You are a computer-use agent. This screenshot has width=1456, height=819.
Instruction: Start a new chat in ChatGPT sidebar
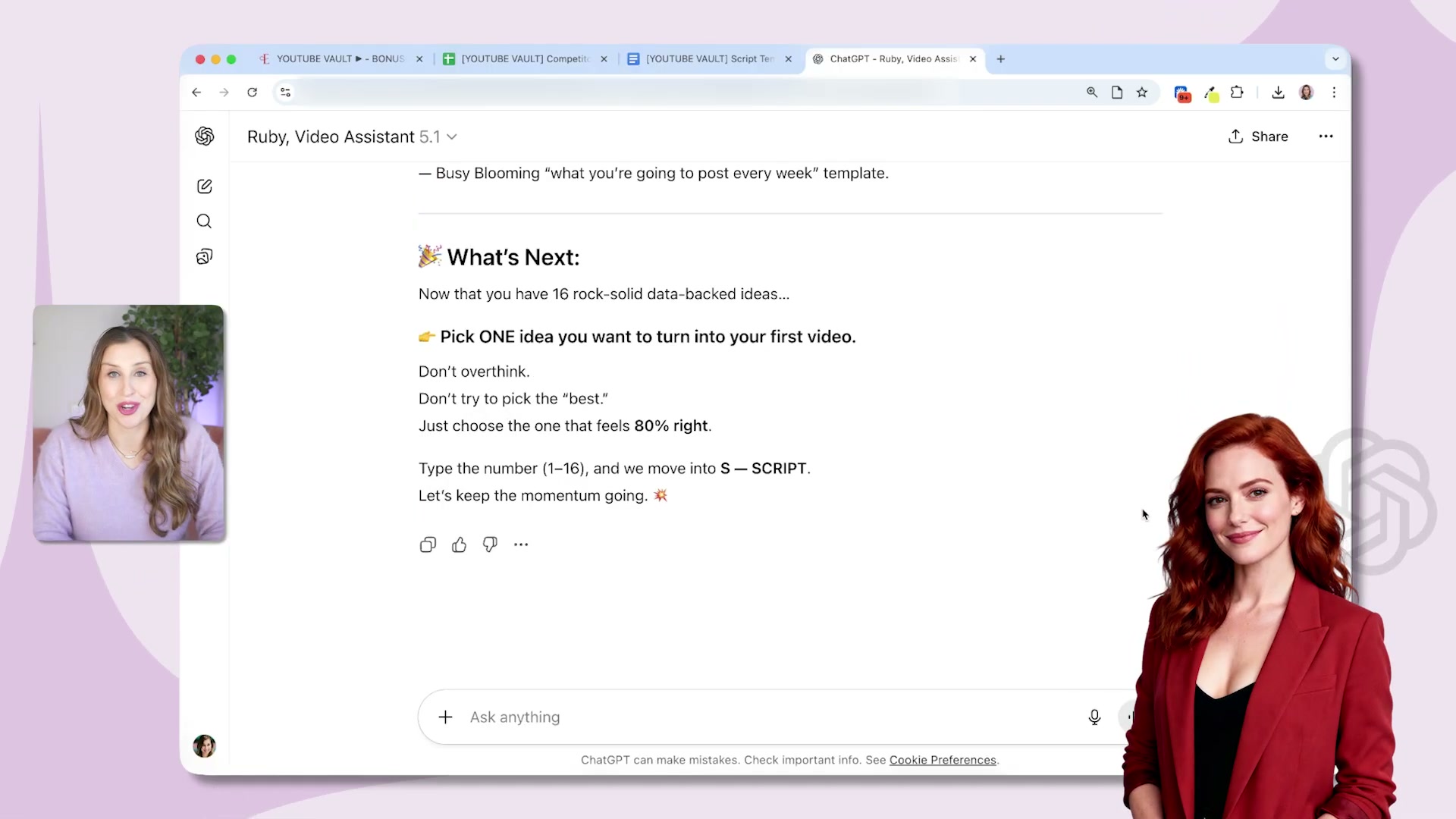(204, 186)
